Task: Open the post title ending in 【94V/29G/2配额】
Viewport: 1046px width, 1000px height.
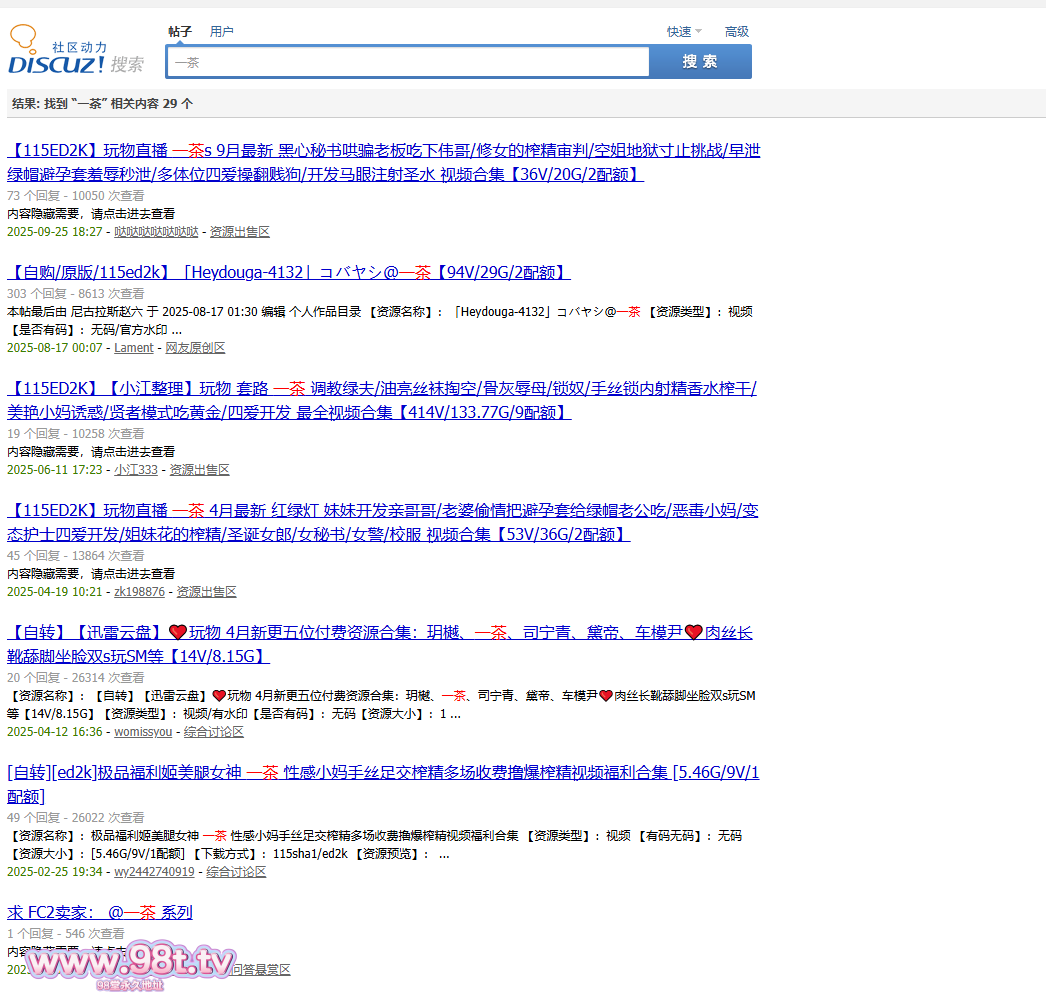Action: (289, 272)
